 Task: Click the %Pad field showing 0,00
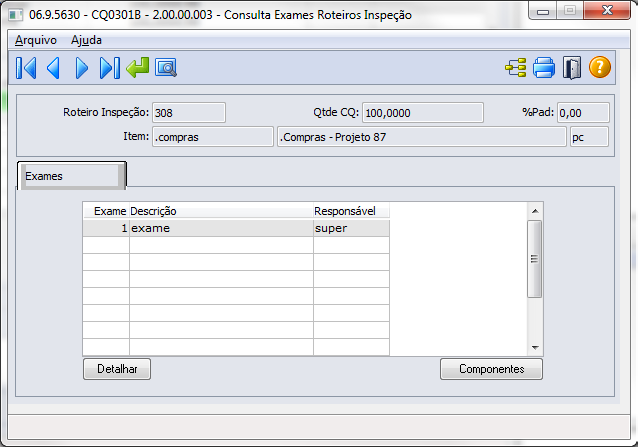point(583,113)
